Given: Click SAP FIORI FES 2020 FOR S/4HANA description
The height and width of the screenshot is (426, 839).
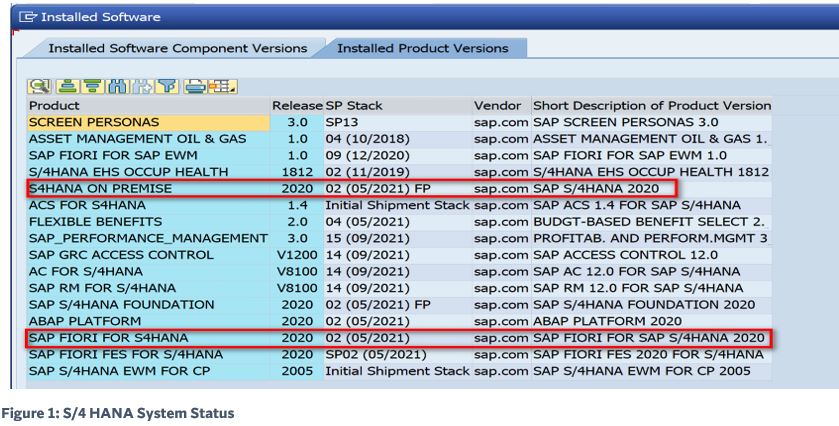Looking at the screenshot, I should (x=651, y=354).
